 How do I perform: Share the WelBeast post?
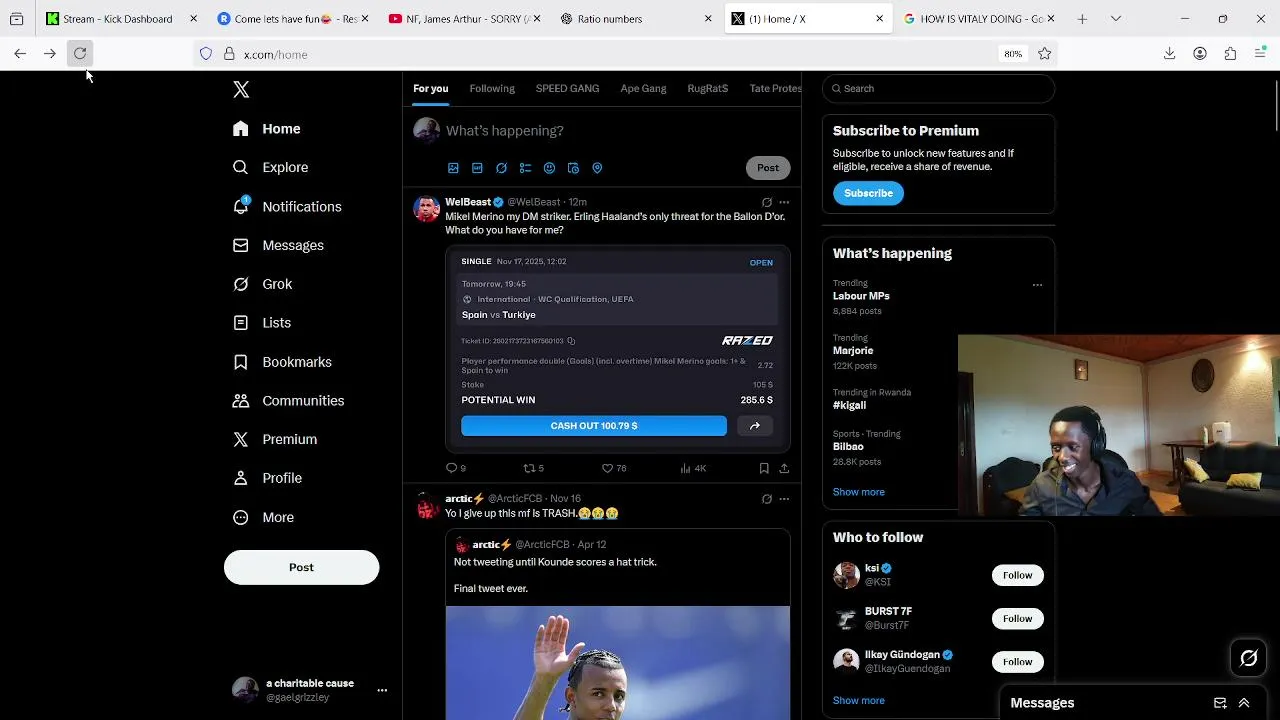click(x=784, y=468)
